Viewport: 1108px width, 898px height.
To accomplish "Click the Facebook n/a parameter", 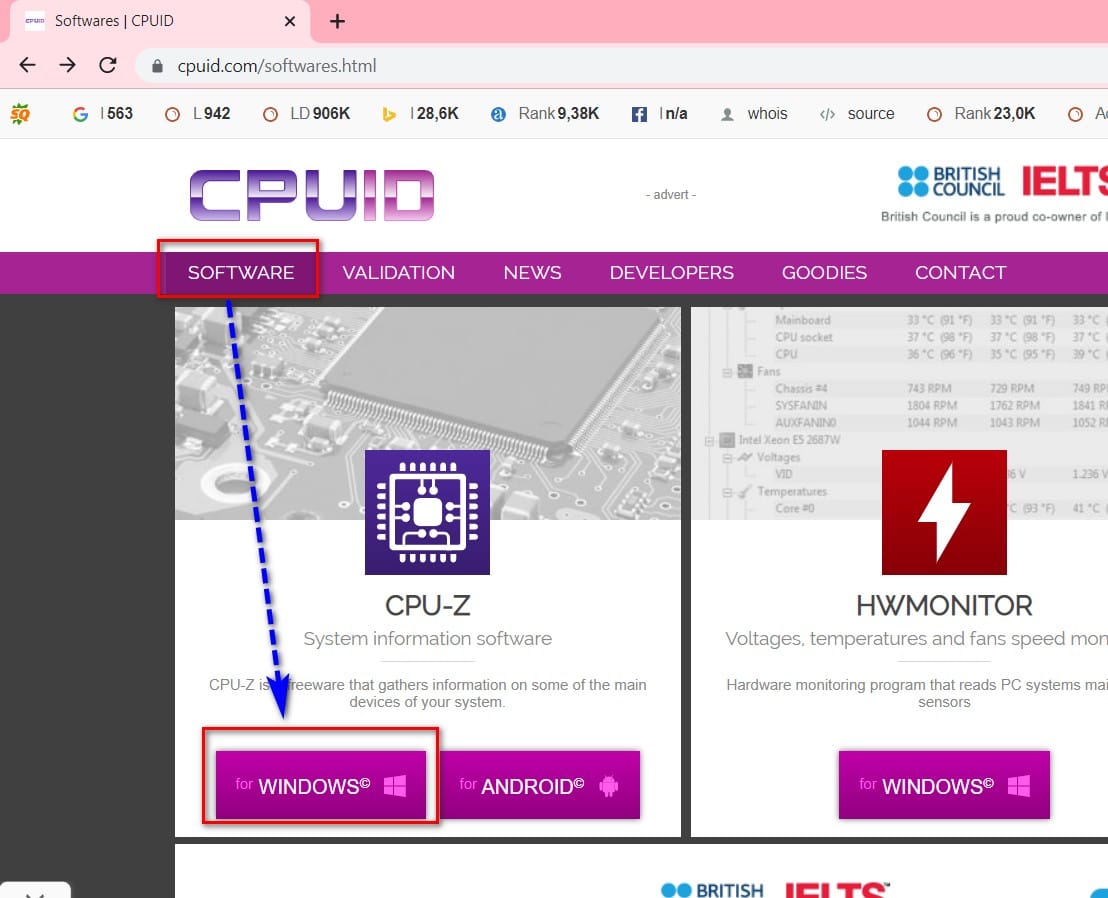I will pyautogui.click(x=659, y=114).
